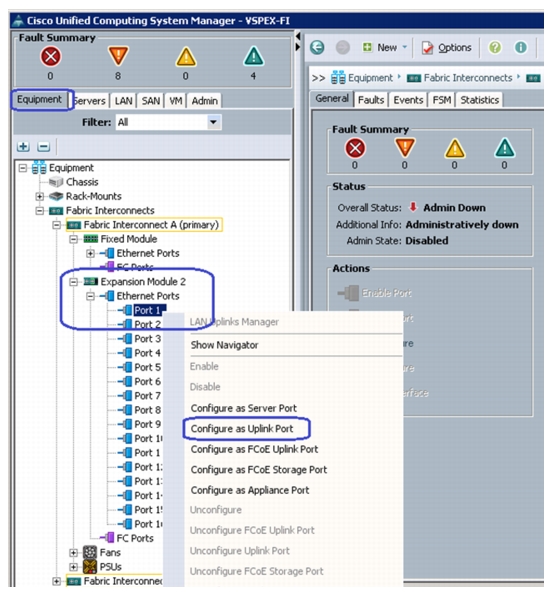Expand the PSUs node
The image size is (552, 595).
click(74, 567)
